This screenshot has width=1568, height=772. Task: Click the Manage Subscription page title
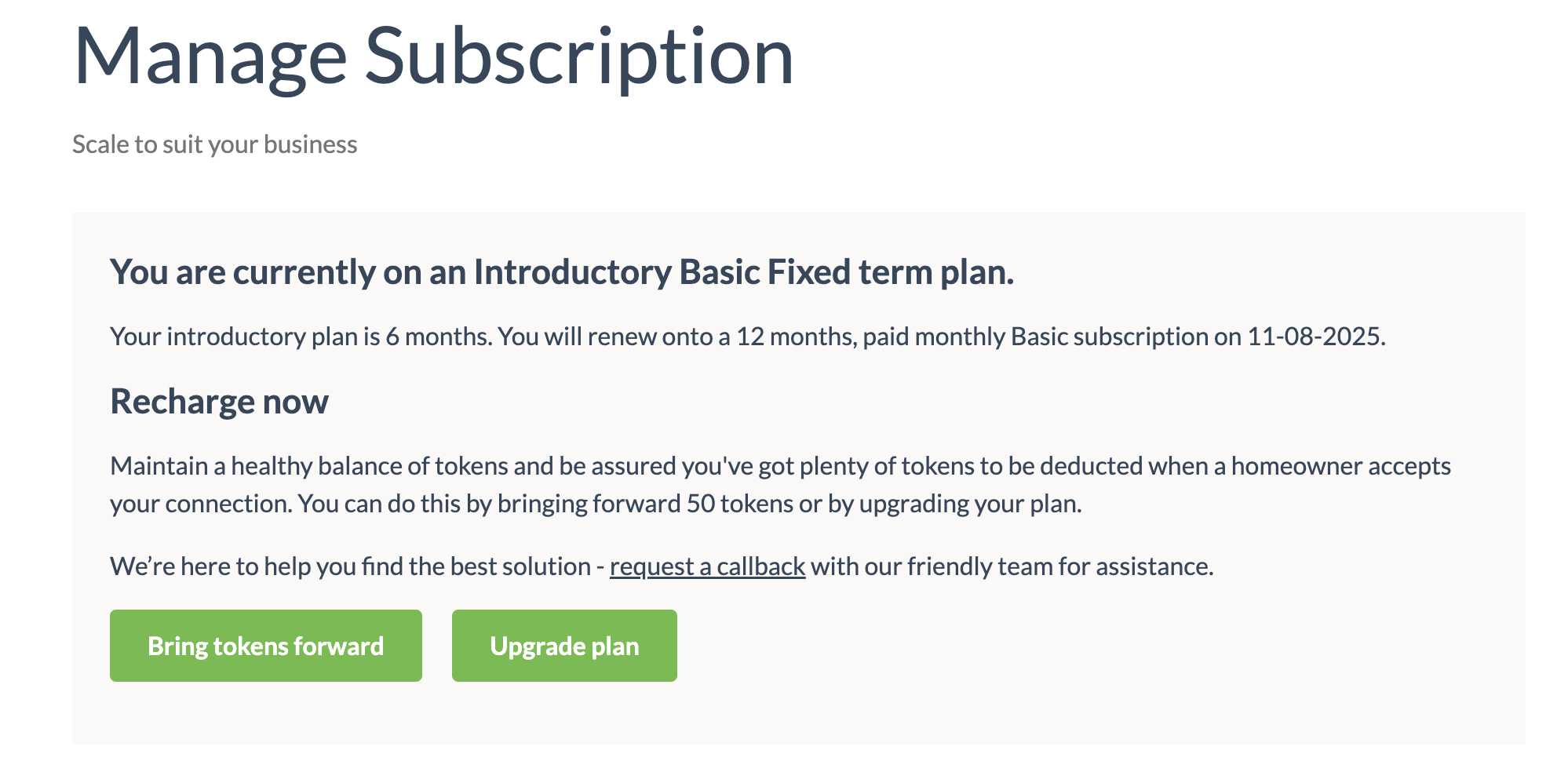(433, 56)
